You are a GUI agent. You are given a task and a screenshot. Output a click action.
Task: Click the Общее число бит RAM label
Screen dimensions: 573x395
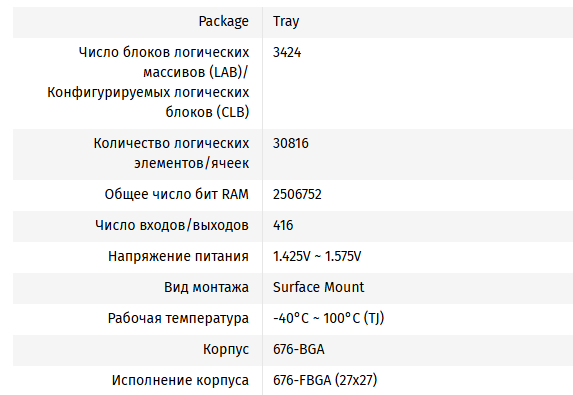coord(177,194)
